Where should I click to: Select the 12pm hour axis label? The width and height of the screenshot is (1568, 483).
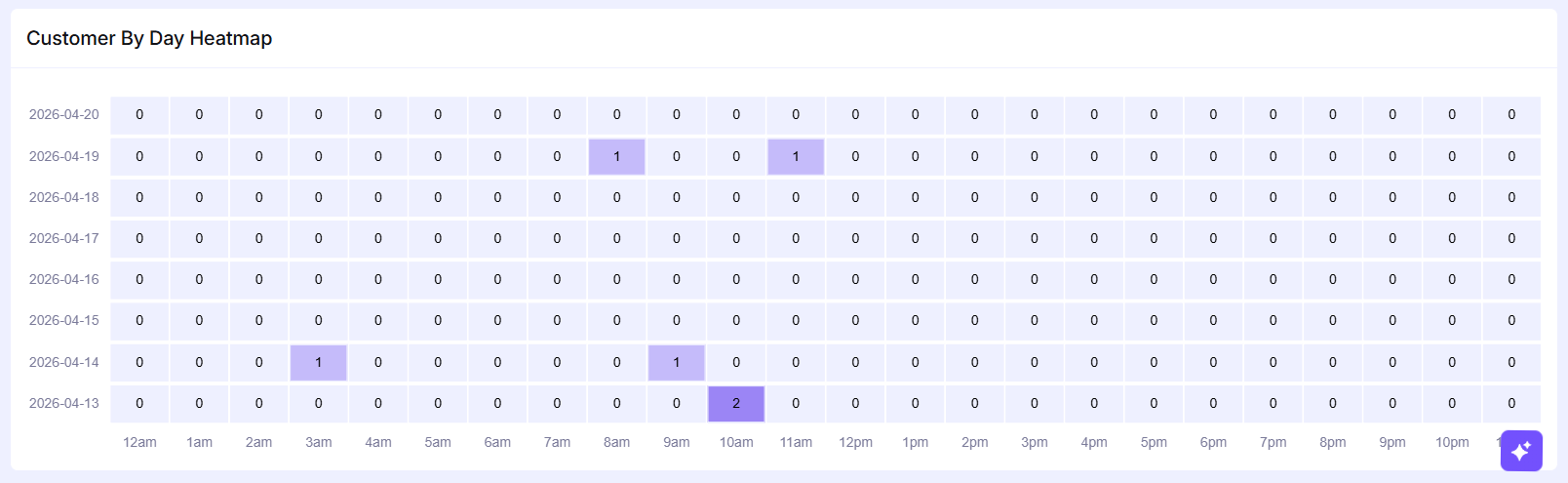855,443
